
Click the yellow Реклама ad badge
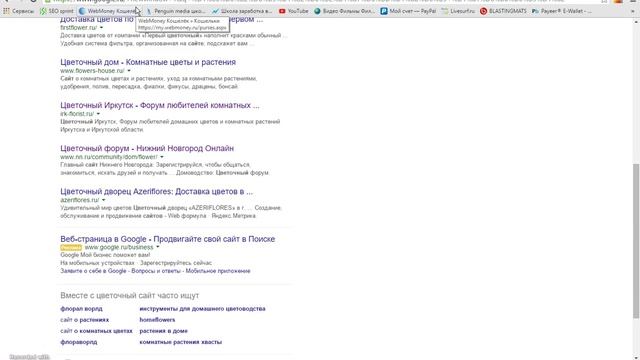[x=71, y=247]
